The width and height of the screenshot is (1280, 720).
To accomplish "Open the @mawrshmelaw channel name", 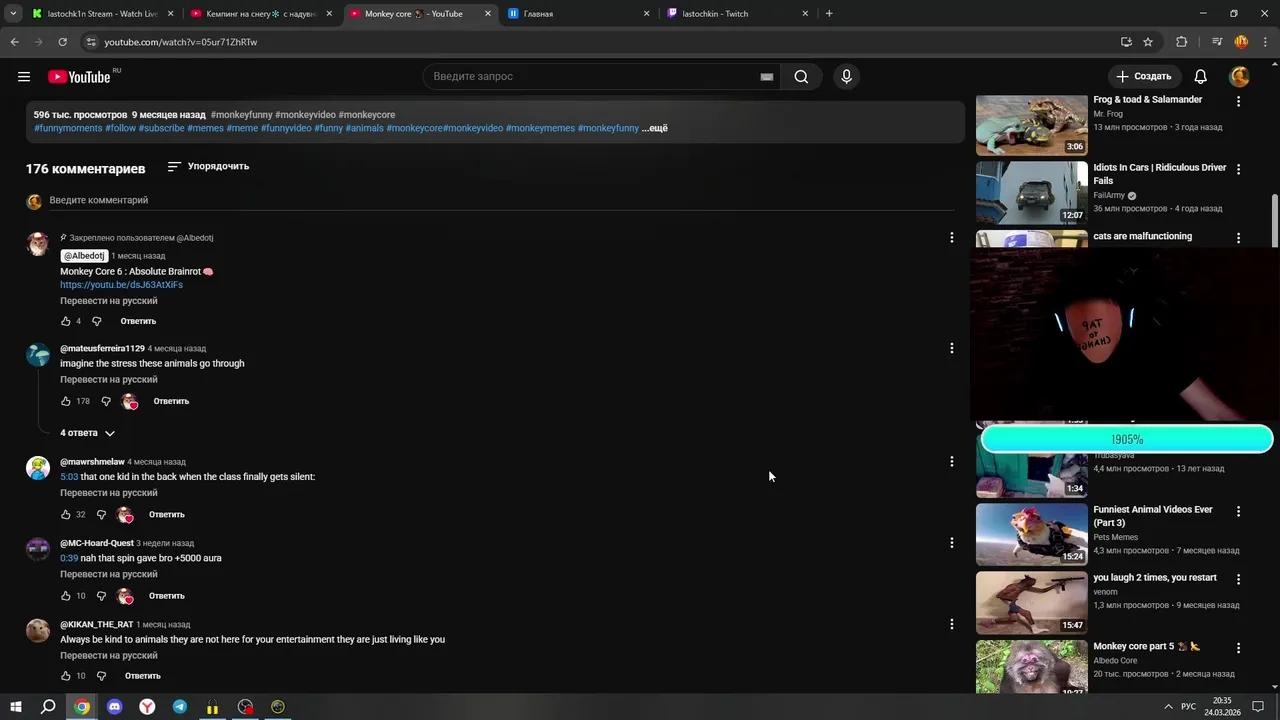I will [x=92, y=462].
